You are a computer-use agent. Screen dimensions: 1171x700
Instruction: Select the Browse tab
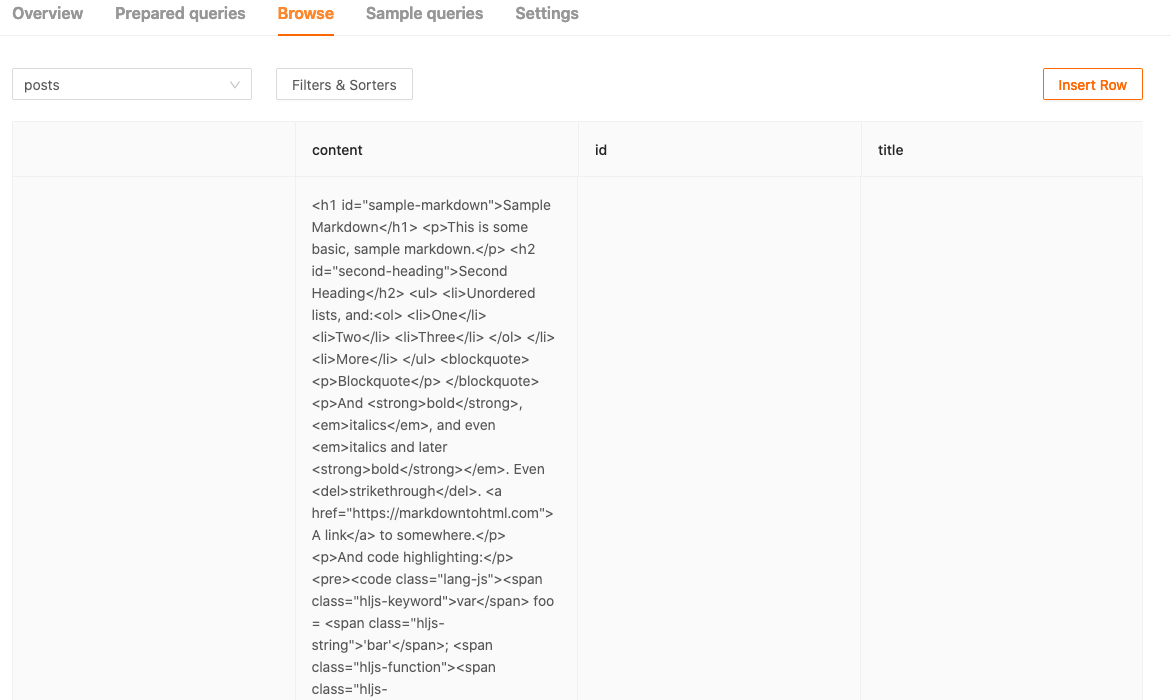305,13
